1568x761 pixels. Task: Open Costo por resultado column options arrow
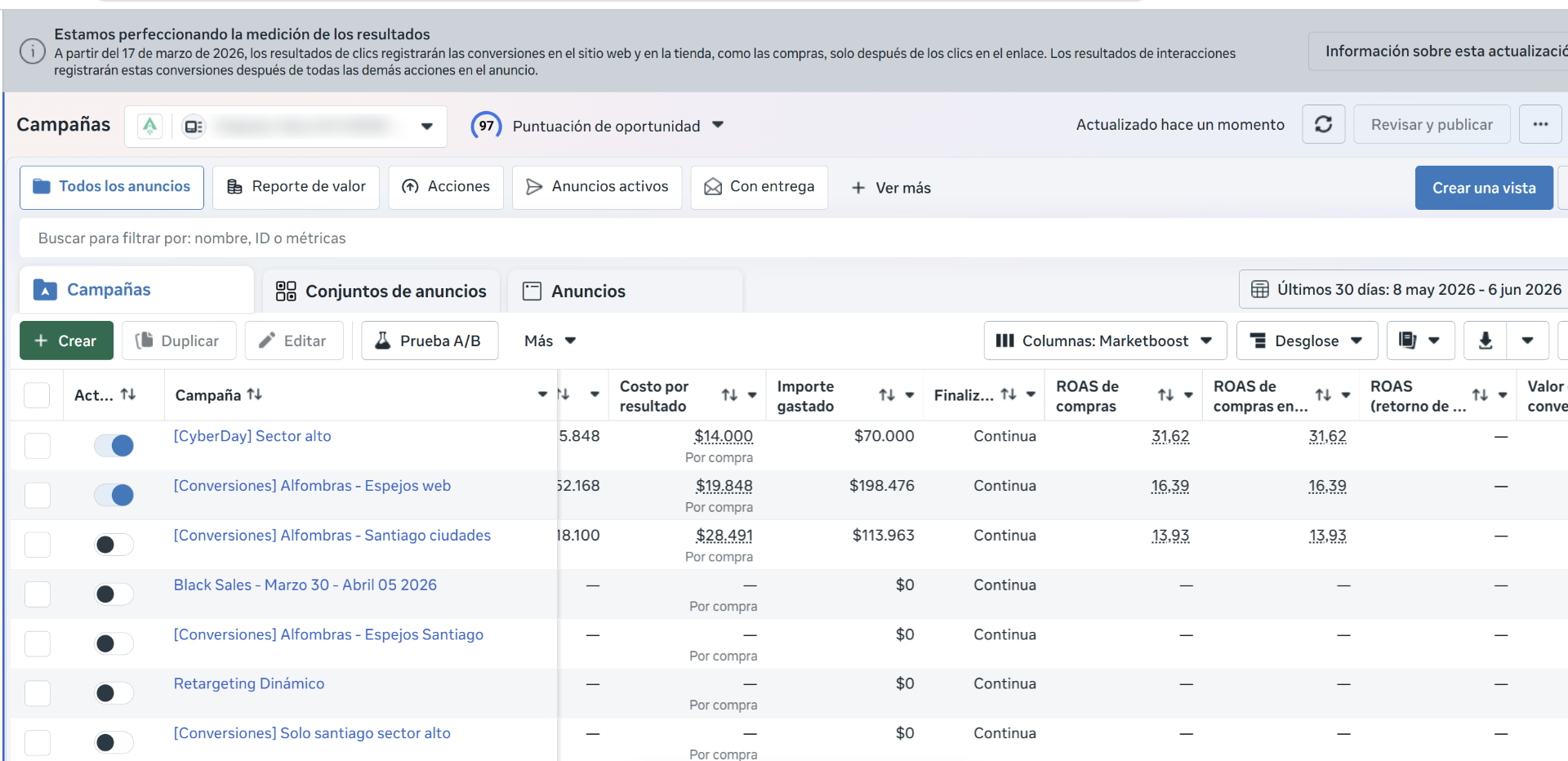click(752, 395)
